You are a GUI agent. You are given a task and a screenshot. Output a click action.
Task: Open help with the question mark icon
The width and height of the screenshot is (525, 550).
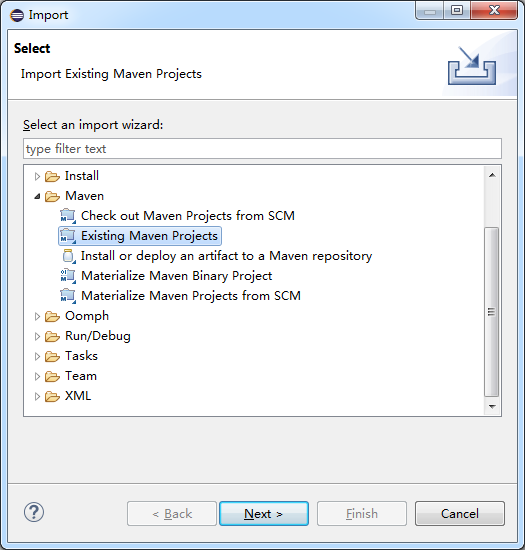34,512
